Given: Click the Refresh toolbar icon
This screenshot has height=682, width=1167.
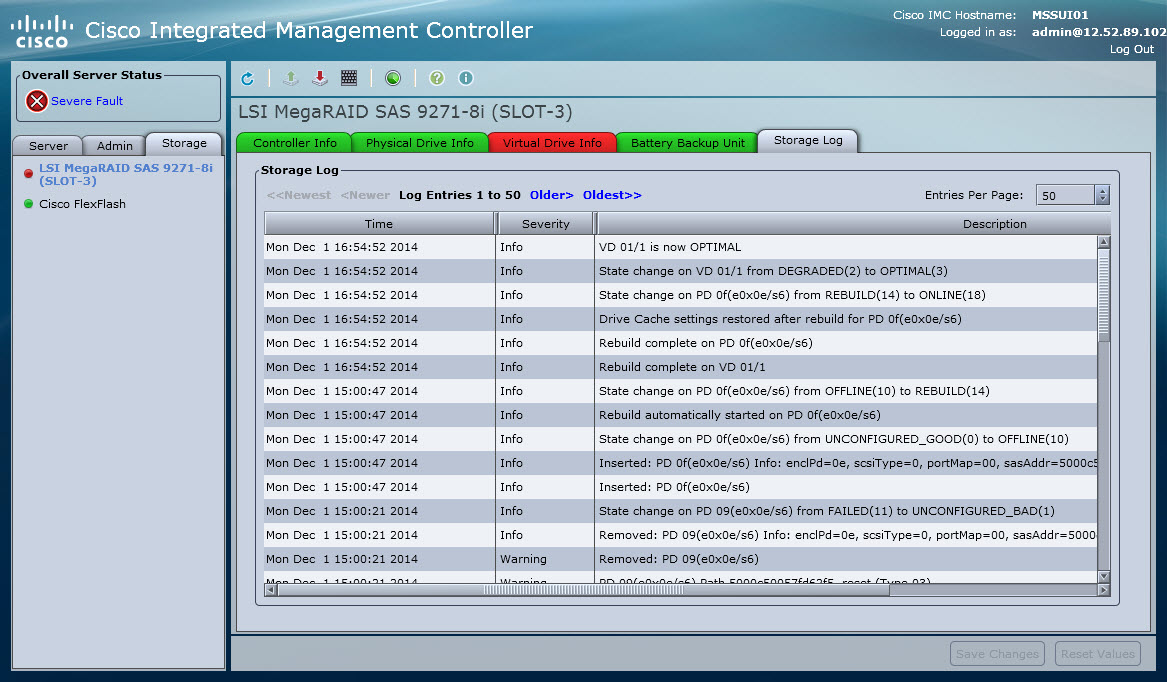Looking at the screenshot, I should 248,78.
